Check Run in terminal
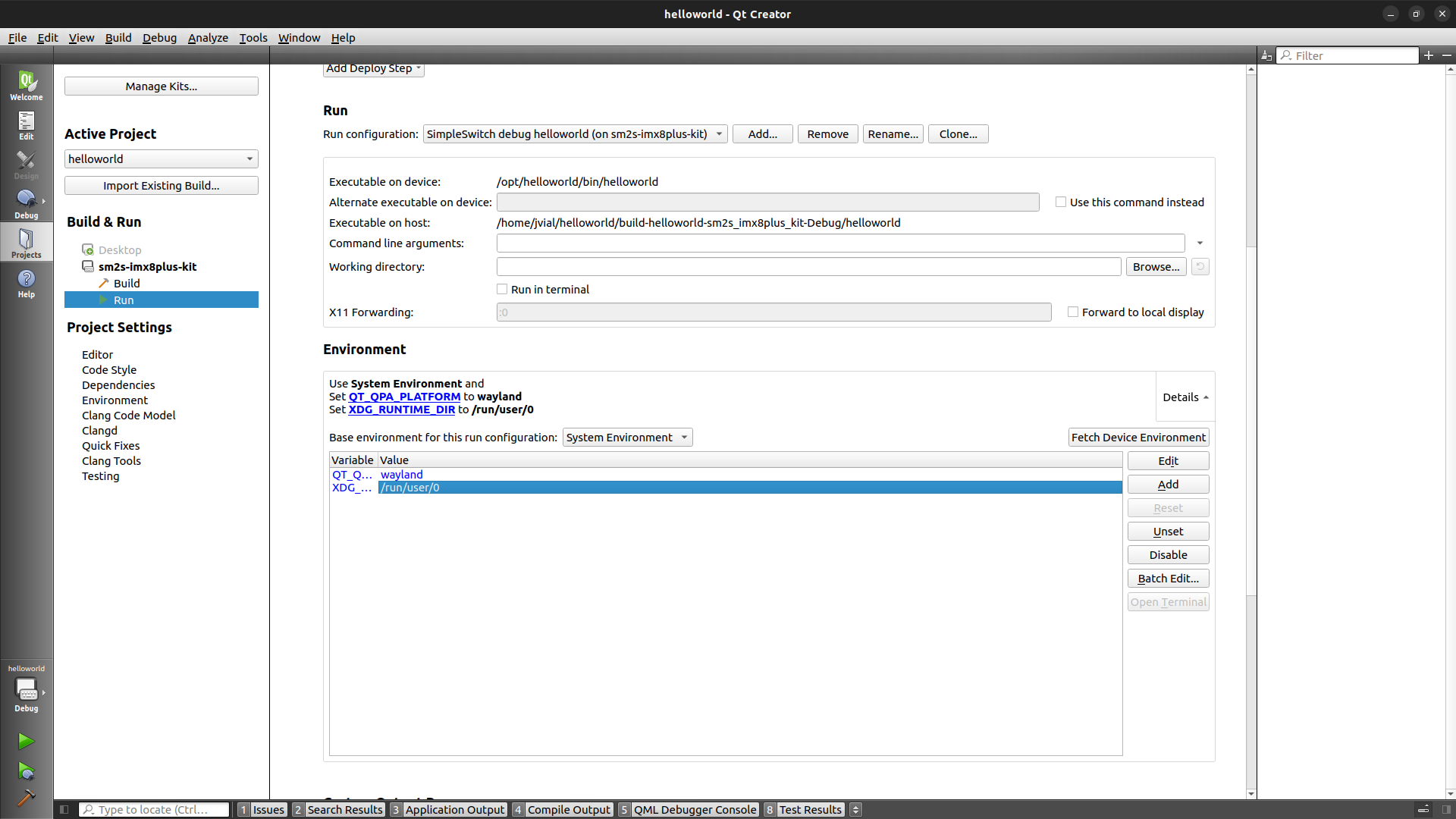The height and width of the screenshot is (819, 1456). click(x=502, y=289)
